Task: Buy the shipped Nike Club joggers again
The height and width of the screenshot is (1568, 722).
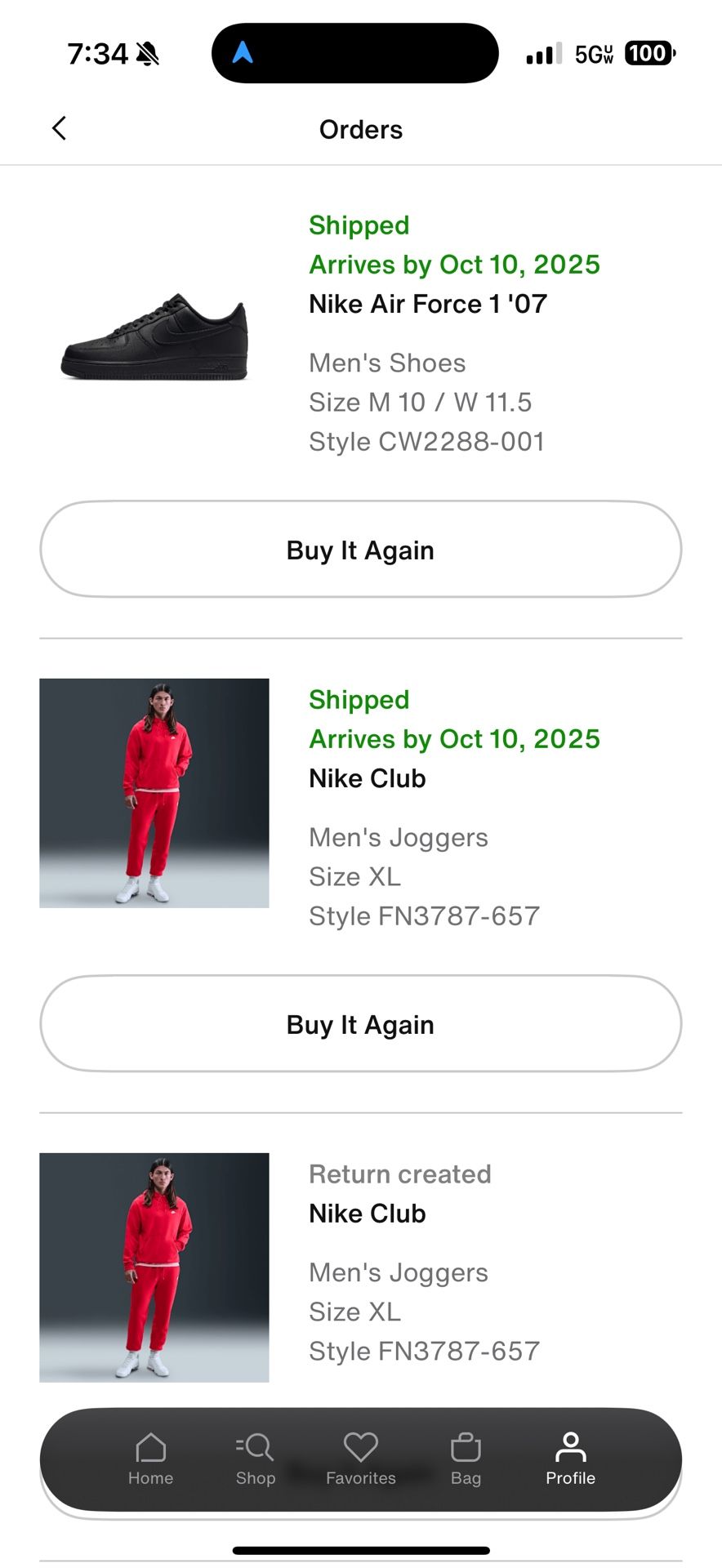Action: 360,1024
